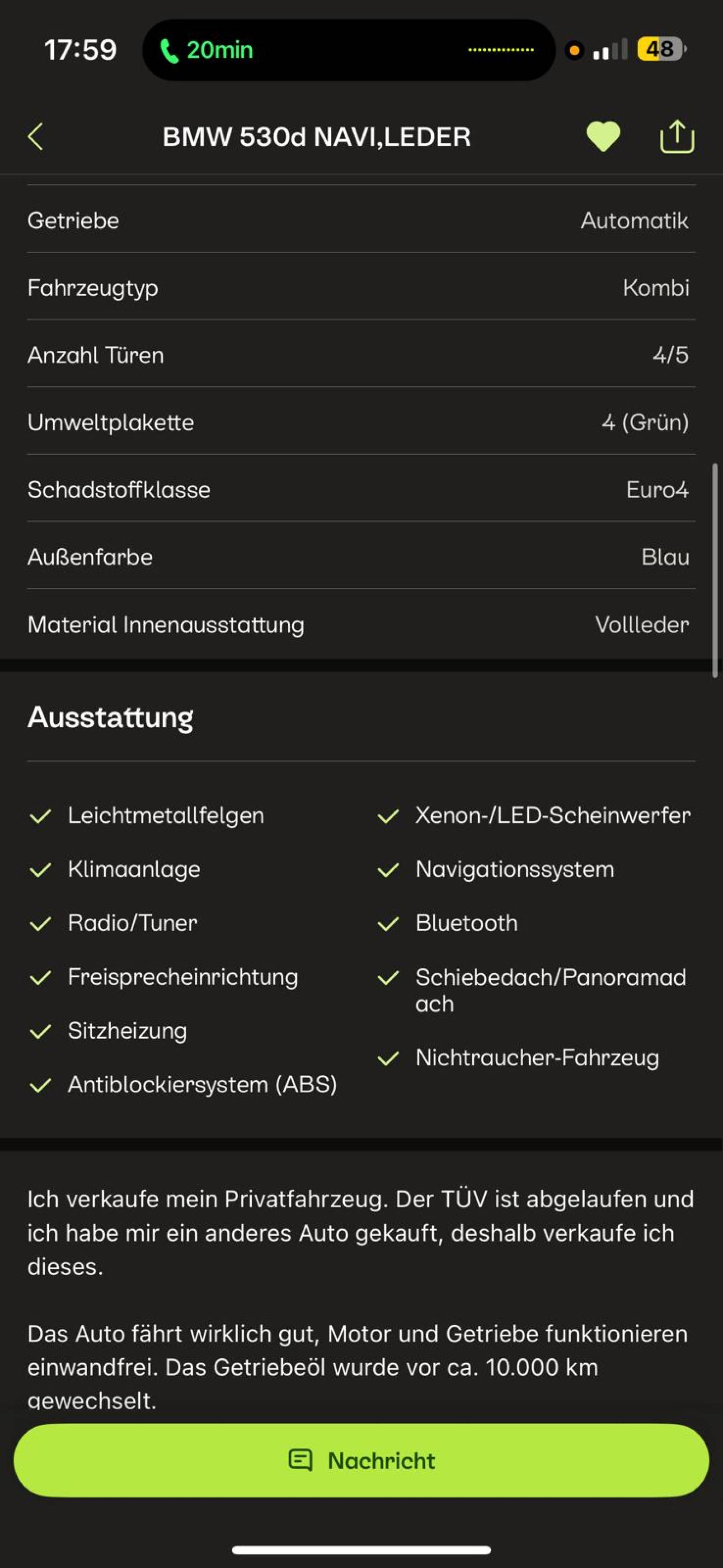Click the vertical scrollbar handle
The width and height of the screenshot is (723, 1568).
[715, 570]
